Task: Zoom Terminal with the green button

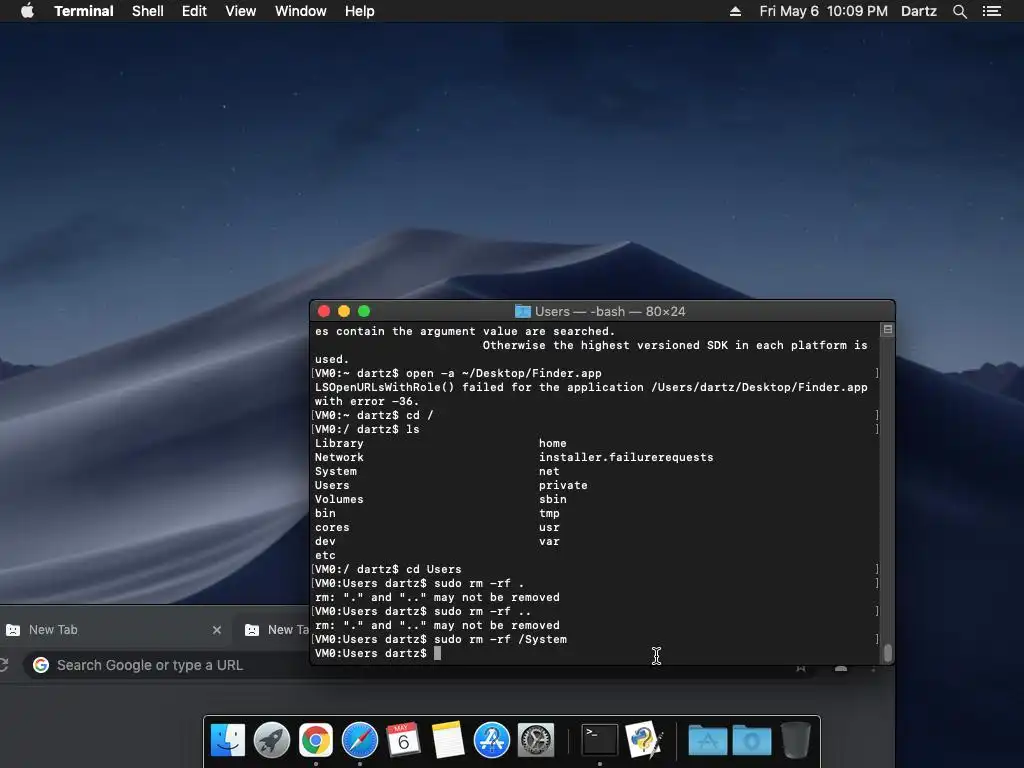Action: (x=364, y=311)
